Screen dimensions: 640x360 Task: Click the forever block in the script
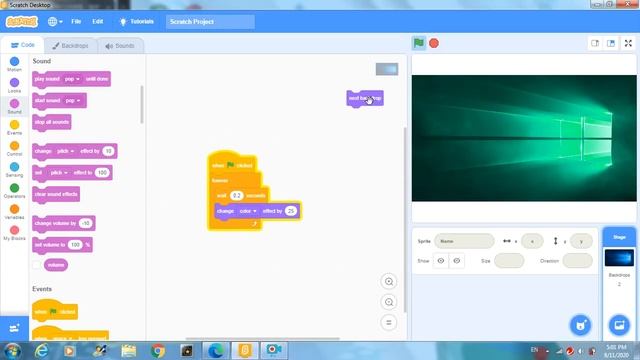pyautogui.click(x=220, y=180)
